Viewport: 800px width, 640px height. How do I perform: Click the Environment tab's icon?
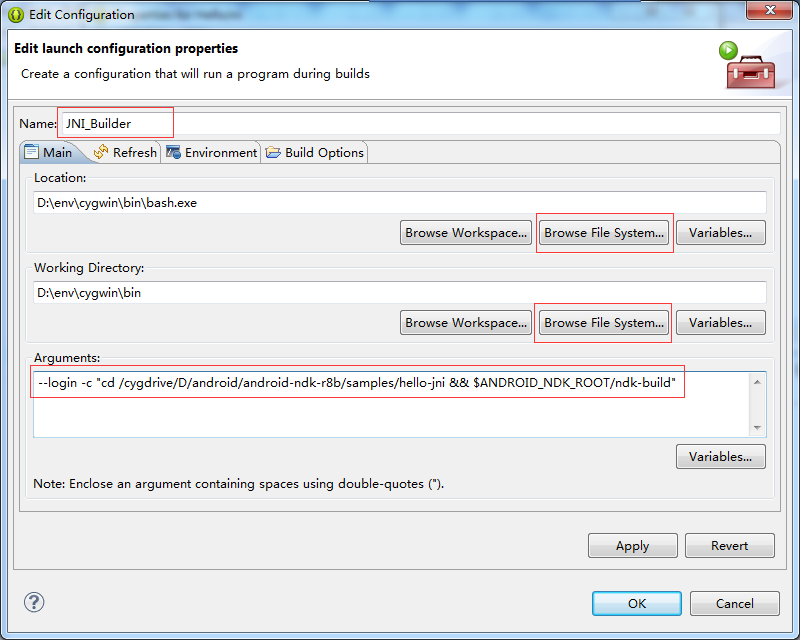tap(173, 152)
